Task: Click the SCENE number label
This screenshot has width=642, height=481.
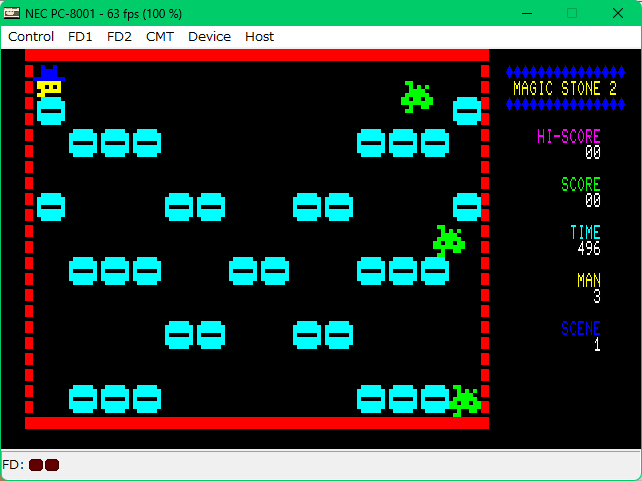Action: 580,329
